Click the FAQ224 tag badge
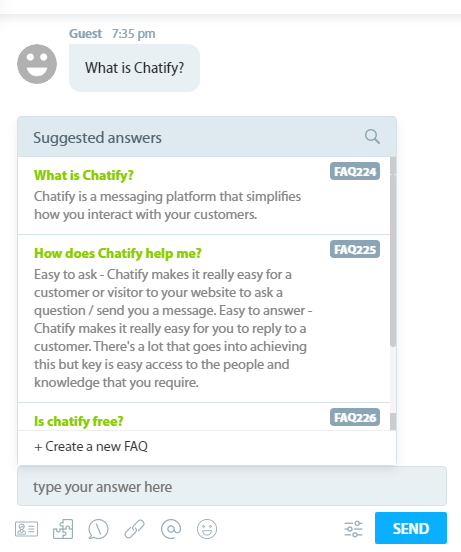 355,171
